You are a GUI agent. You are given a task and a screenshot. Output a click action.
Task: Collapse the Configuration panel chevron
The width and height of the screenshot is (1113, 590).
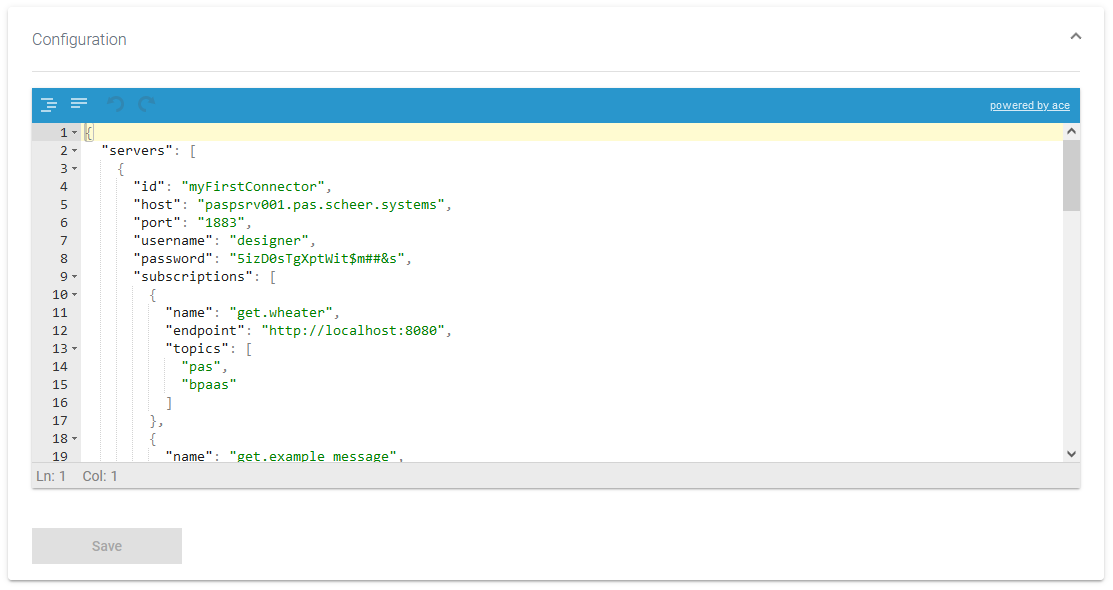(1076, 37)
